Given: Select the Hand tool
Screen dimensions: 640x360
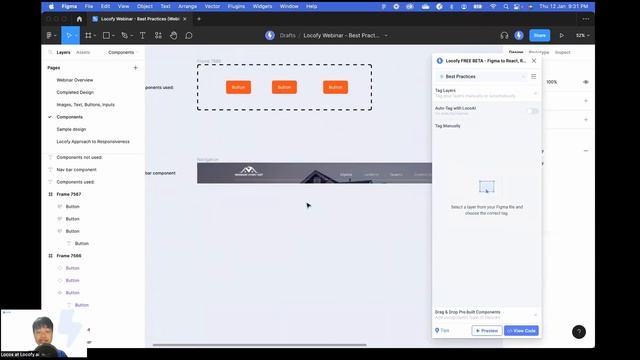Looking at the screenshot, I should tap(173, 36).
